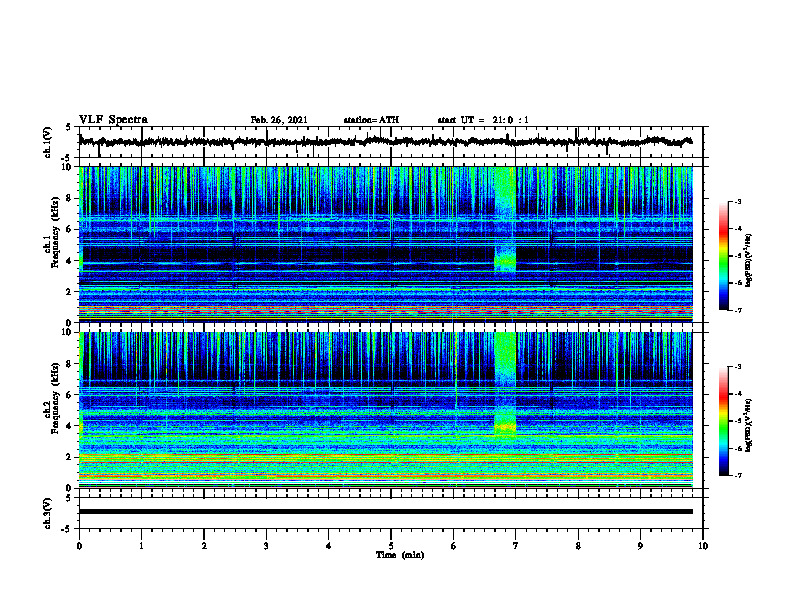Select the date text "Feb. 26, 2021"
792x612 pixels.
(x=279, y=120)
